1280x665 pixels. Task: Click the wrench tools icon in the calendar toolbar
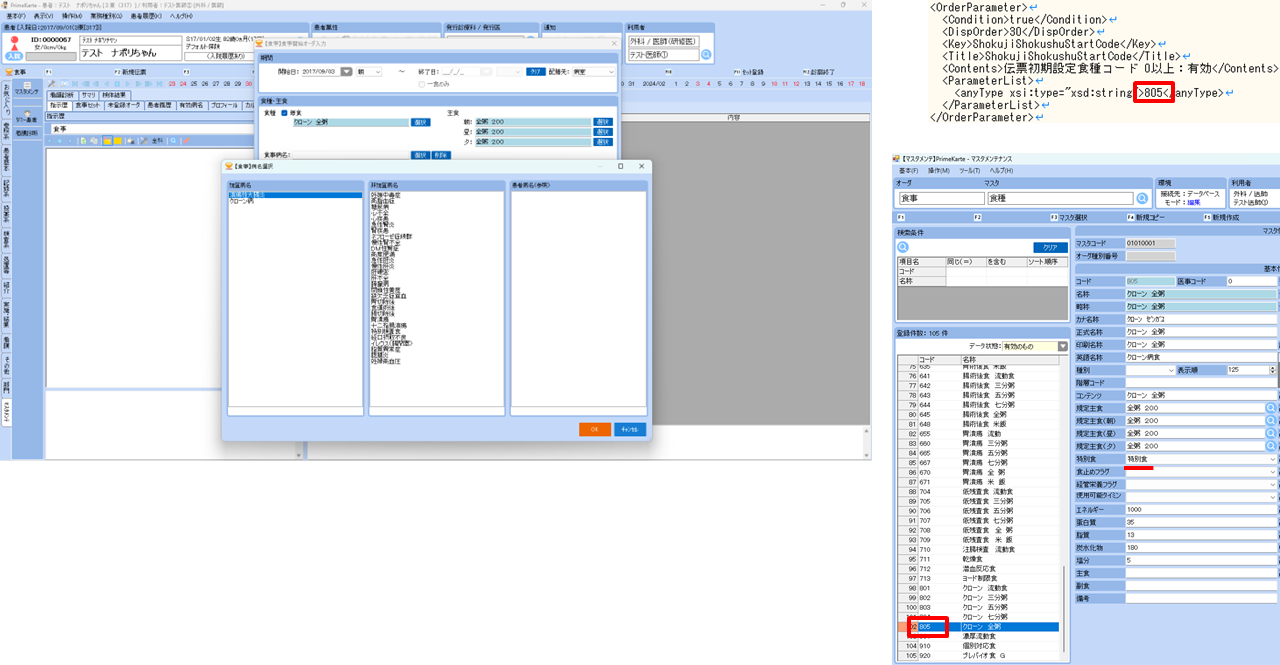coord(53,84)
